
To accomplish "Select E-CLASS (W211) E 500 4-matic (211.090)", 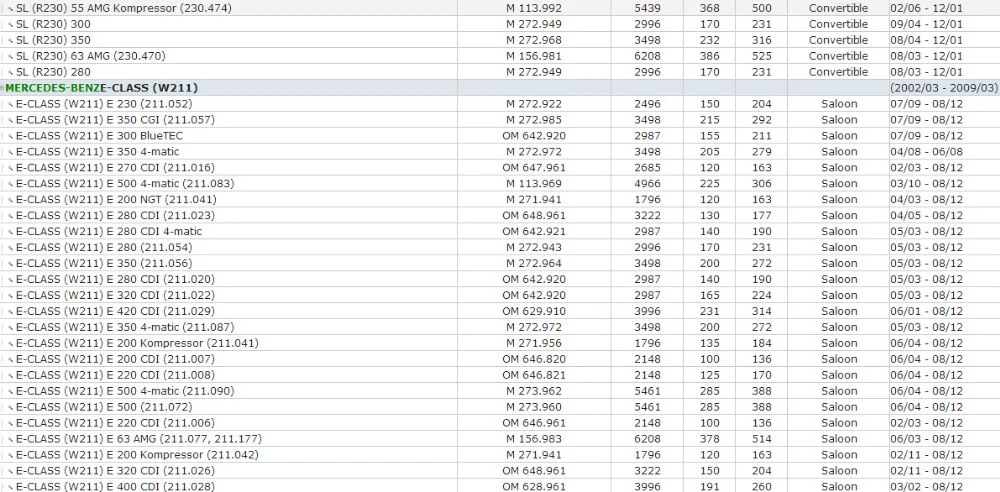I will coord(125,391).
